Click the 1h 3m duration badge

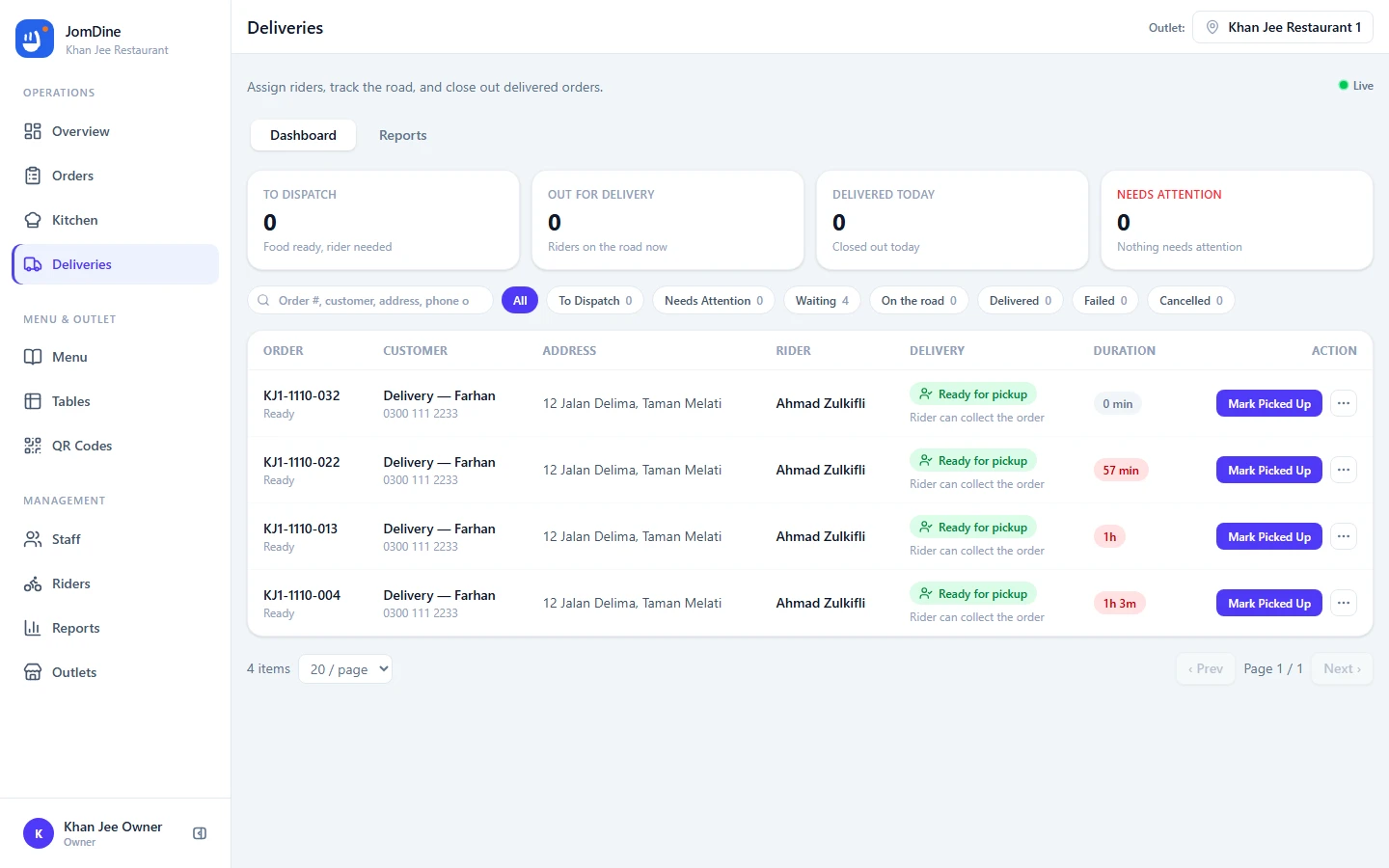click(x=1120, y=603)
